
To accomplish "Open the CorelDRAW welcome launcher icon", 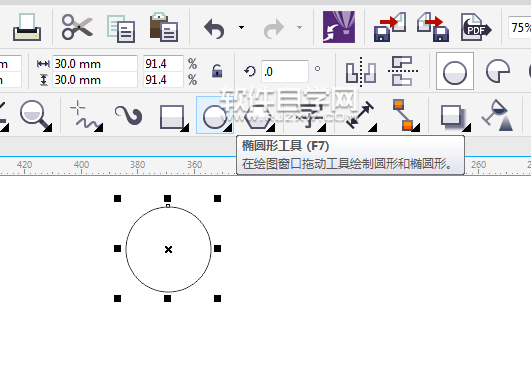I will (x=339, y=27).
